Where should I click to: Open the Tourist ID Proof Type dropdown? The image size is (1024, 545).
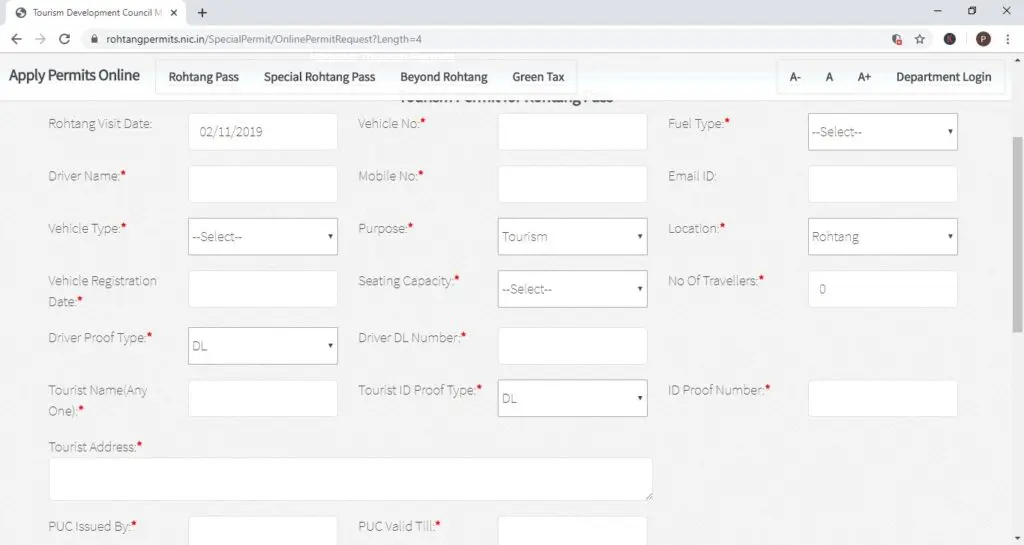[572, 398]
